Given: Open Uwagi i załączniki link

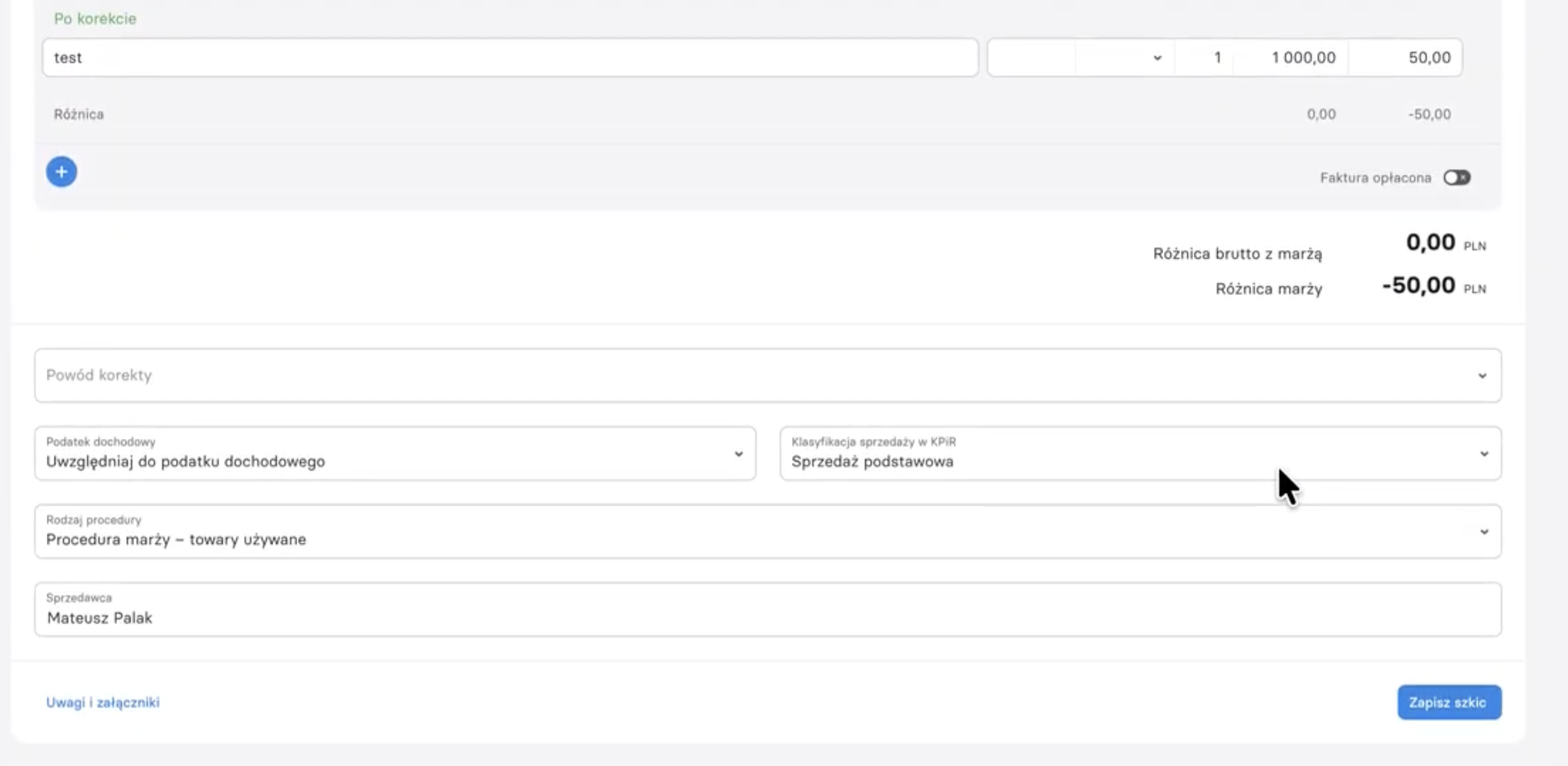Looking at the screenshot, I should [103, 702].
